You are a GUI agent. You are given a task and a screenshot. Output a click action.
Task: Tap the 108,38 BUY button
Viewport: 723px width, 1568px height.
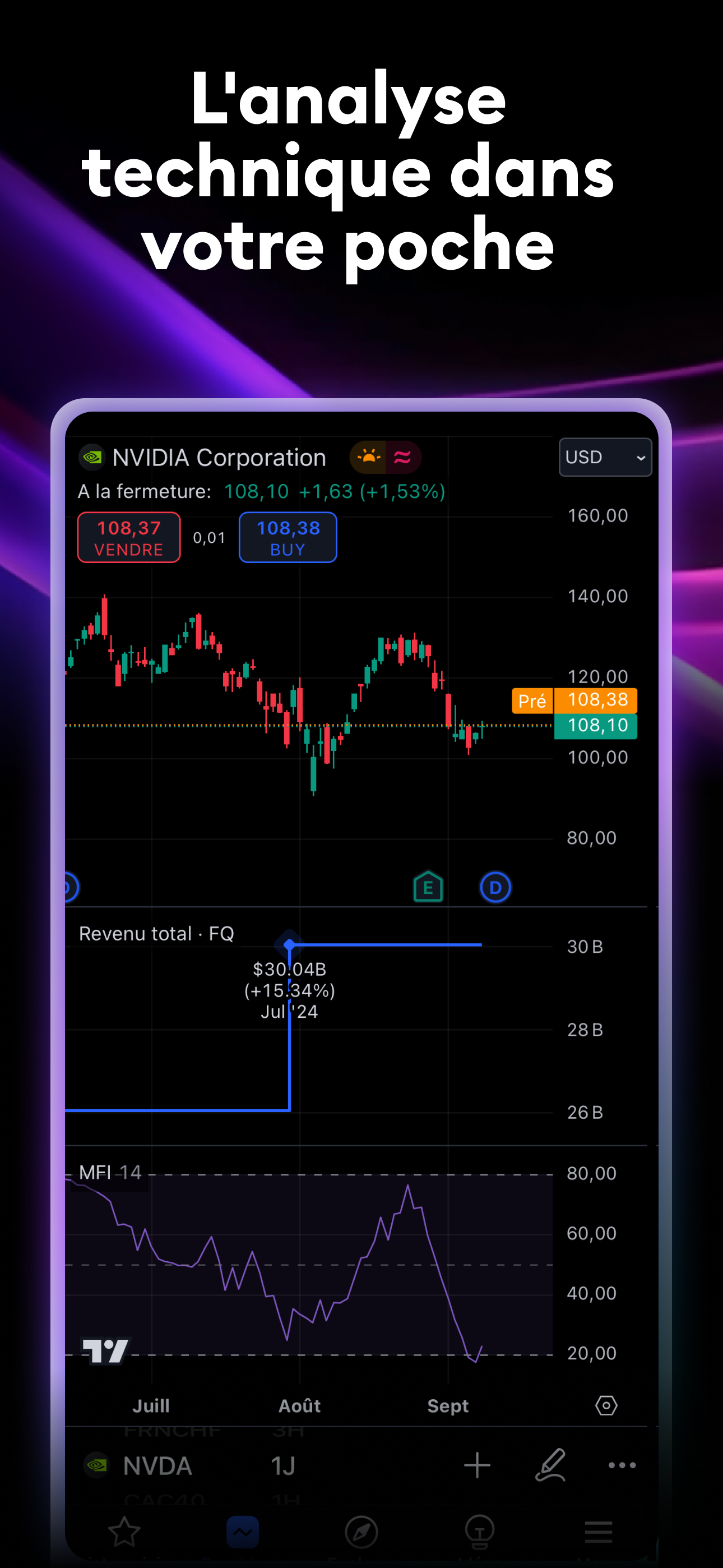click(x=288, y=537)
